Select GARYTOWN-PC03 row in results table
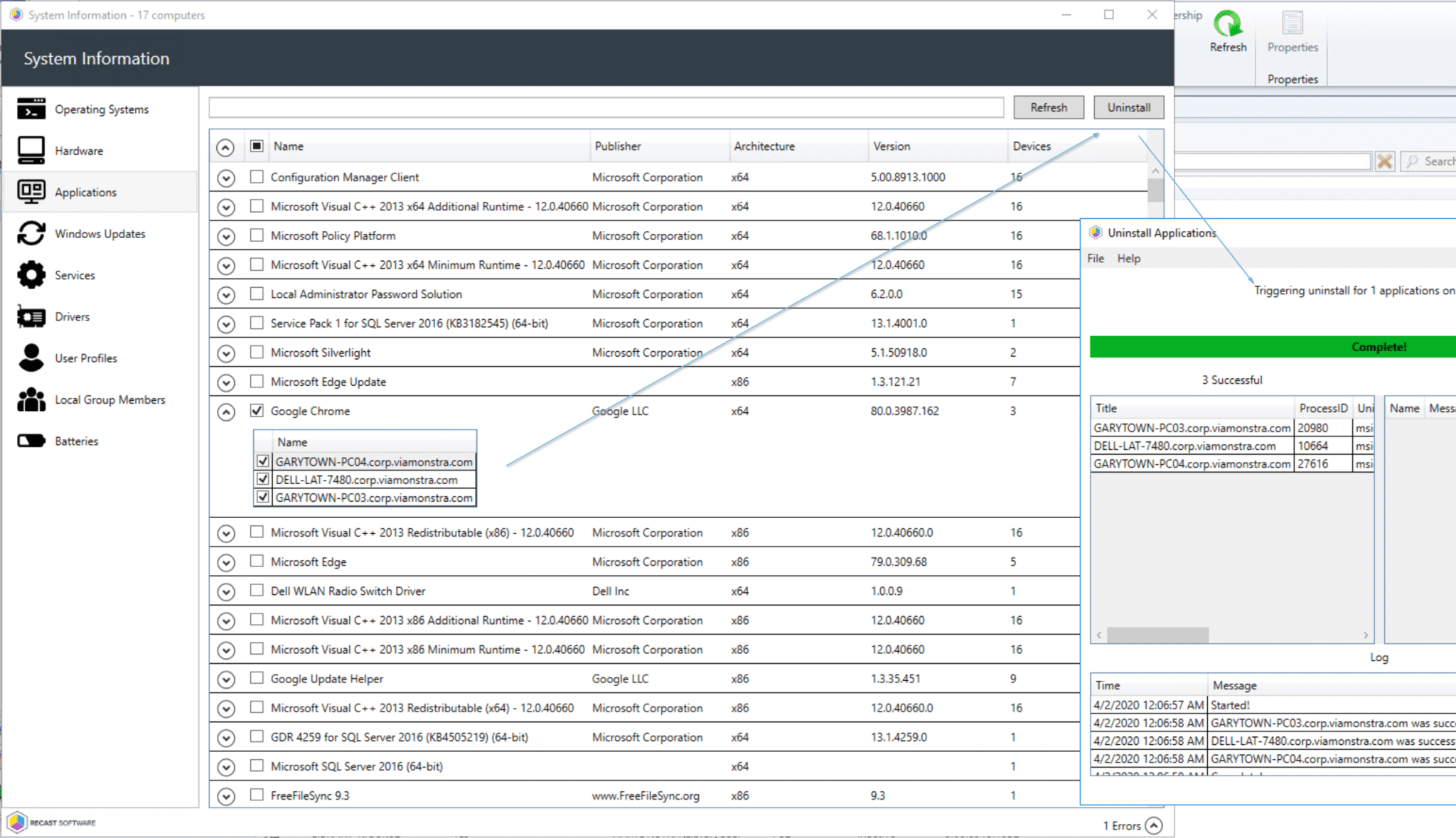 tap(1232, 428)
